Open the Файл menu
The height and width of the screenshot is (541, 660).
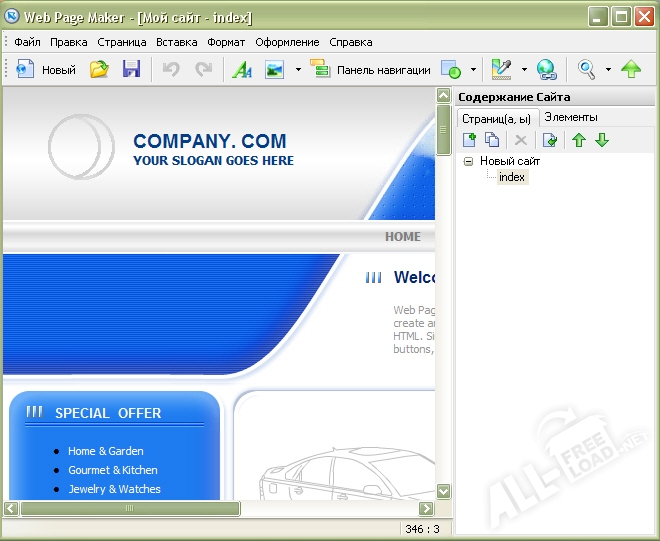(27, 42)
